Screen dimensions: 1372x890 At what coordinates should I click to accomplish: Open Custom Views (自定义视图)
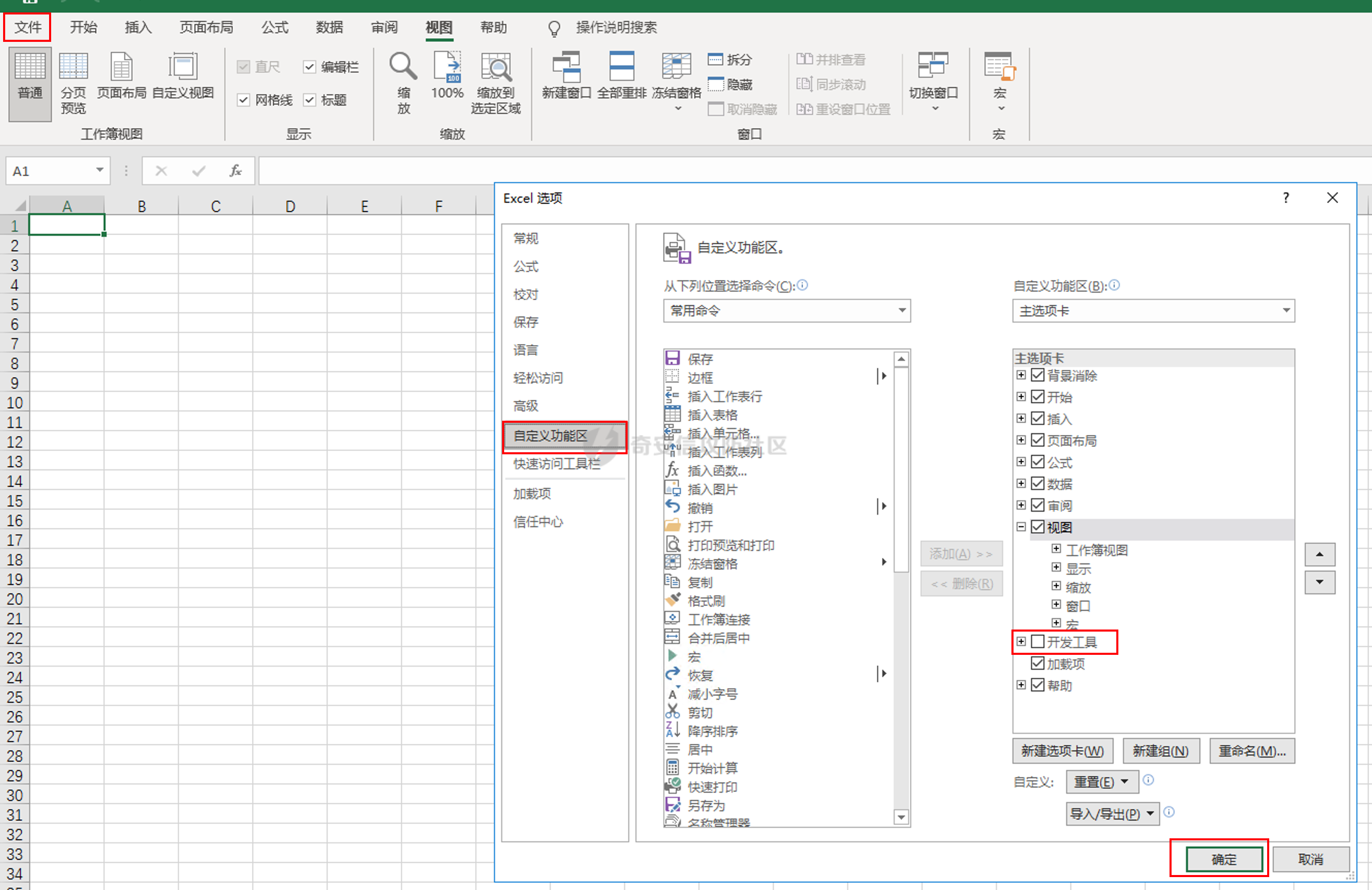click(183, 75)
